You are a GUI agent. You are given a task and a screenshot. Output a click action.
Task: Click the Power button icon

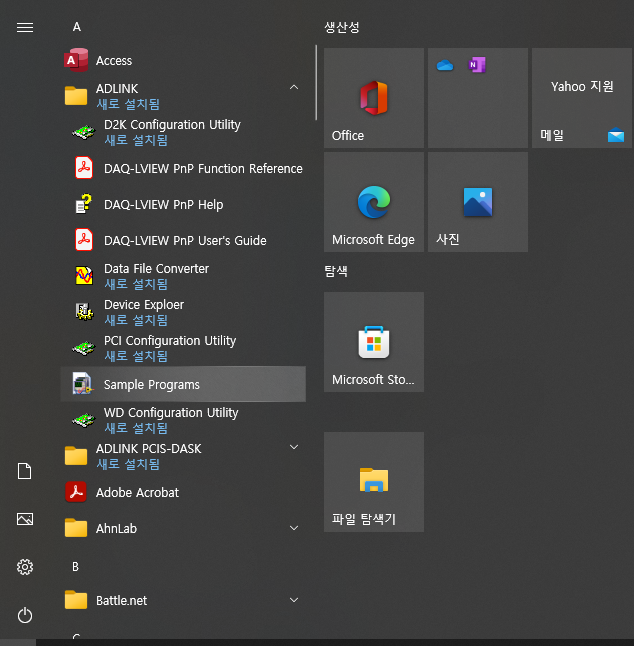point(25,615)
